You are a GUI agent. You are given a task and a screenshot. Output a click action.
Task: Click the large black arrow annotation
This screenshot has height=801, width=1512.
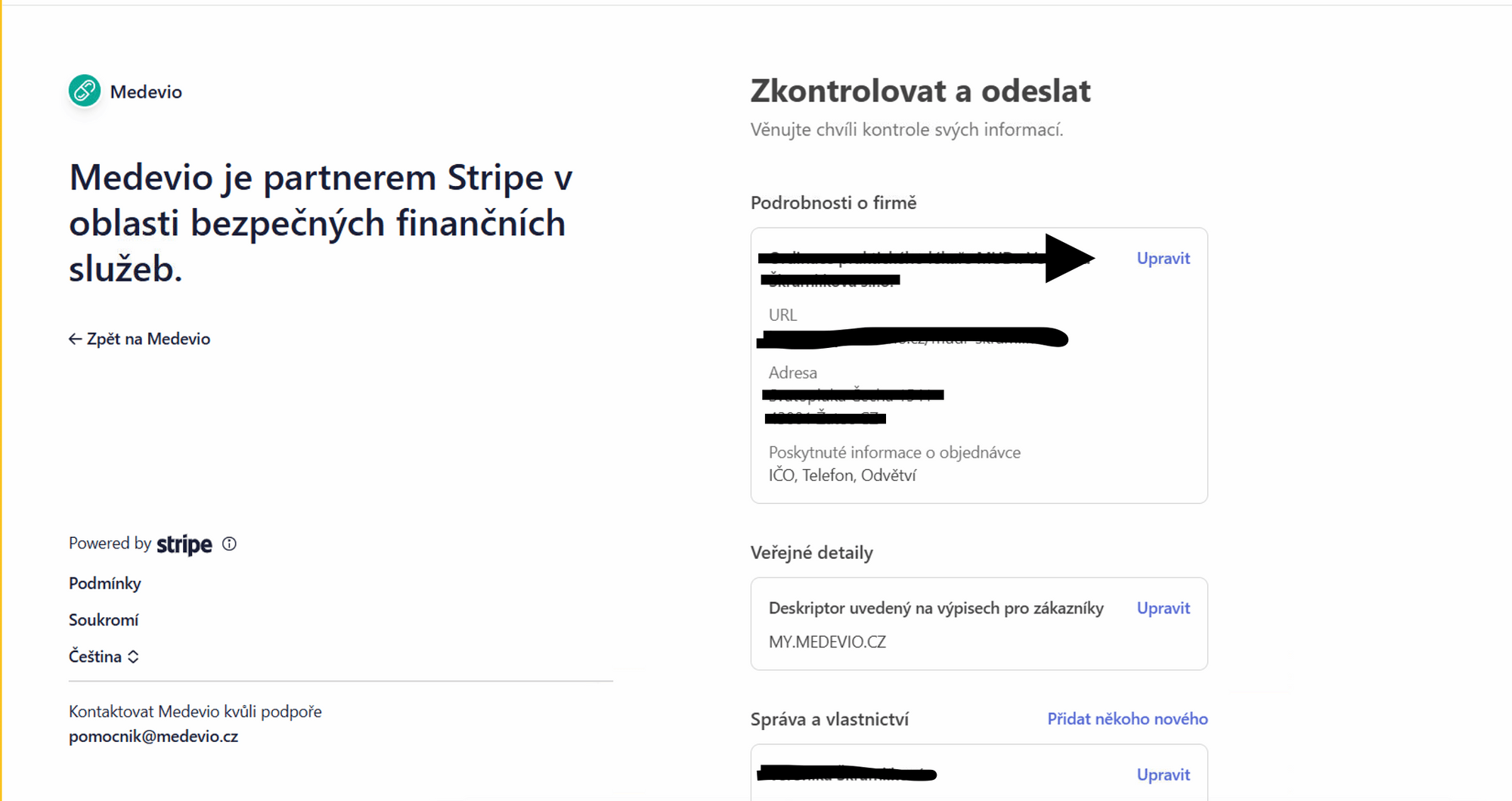(x=1067, y=259)
